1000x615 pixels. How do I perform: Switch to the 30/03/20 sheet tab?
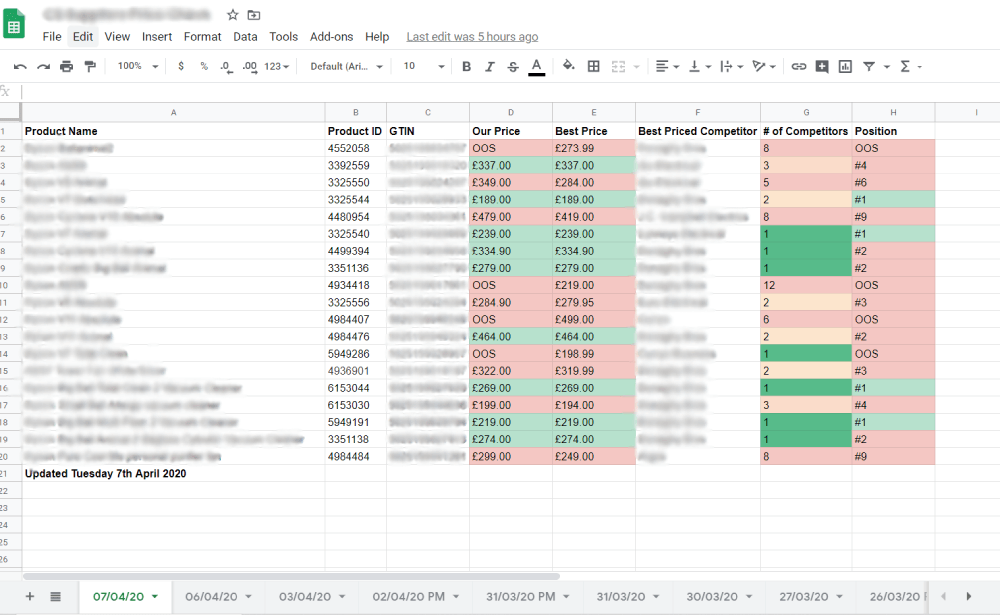(712, 596)
